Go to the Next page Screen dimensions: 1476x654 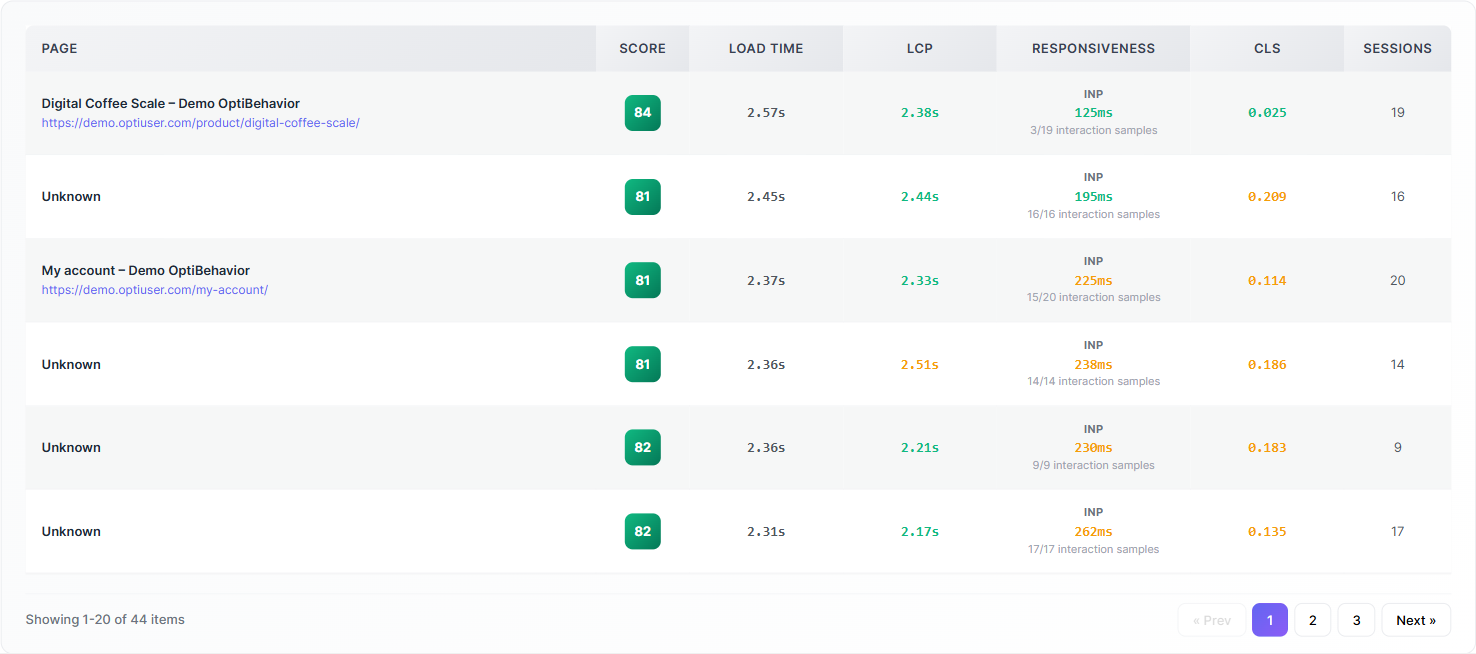click(x=1416, y=620)
